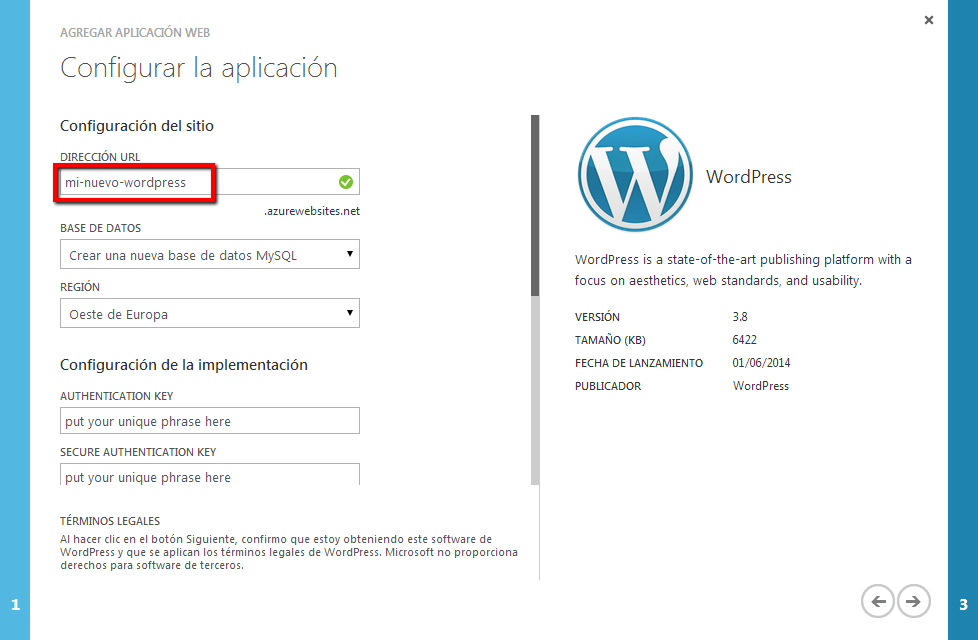This screenshot has width=978, height=640.
Task: Click the release date 01/06/2014
Action: tap(761, 363)
